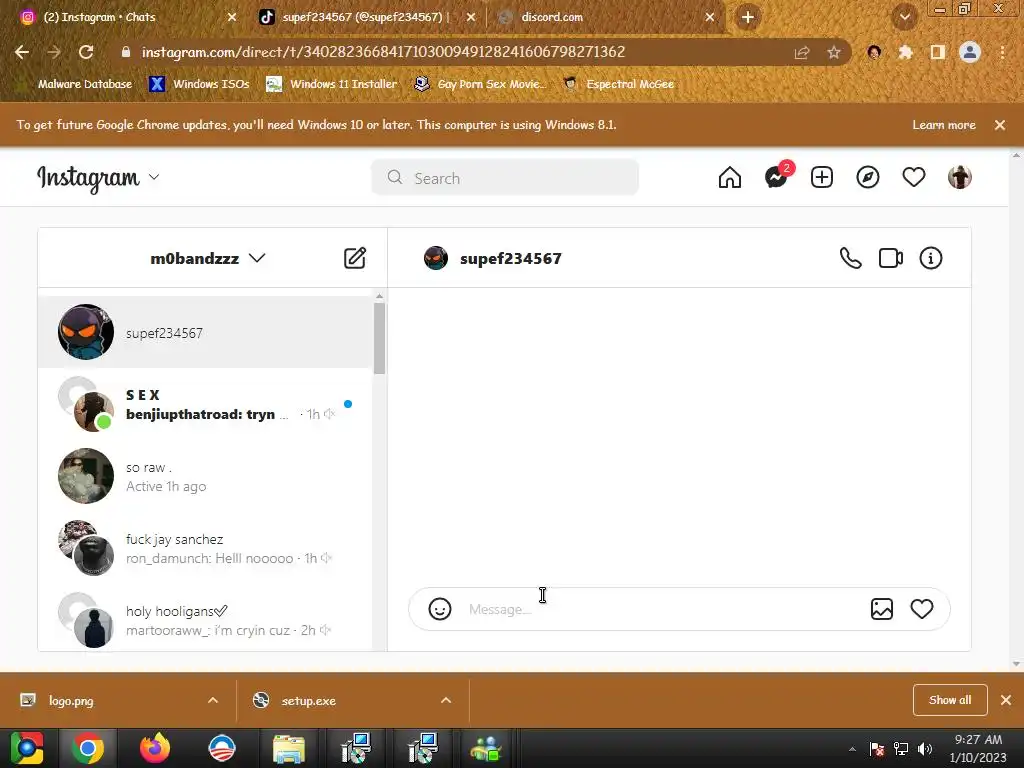This screenshot has width=1024, height=768.
Task: Click Learn more on update banner
Action: click(944, 125)
